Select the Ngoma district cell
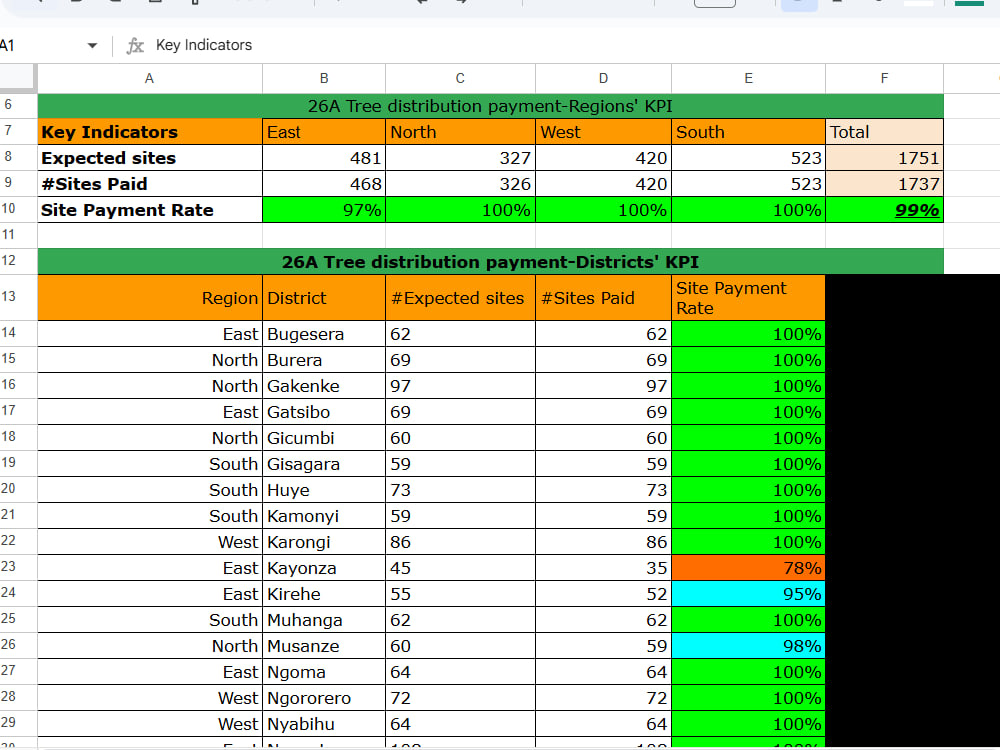The width and height of the screenshot is (1000, 750). coord(324,672)
